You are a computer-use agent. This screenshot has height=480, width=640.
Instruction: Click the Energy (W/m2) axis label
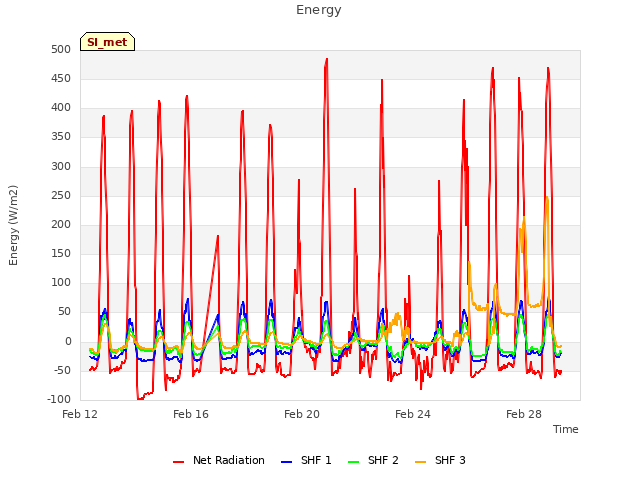click(x=13, y=225)
